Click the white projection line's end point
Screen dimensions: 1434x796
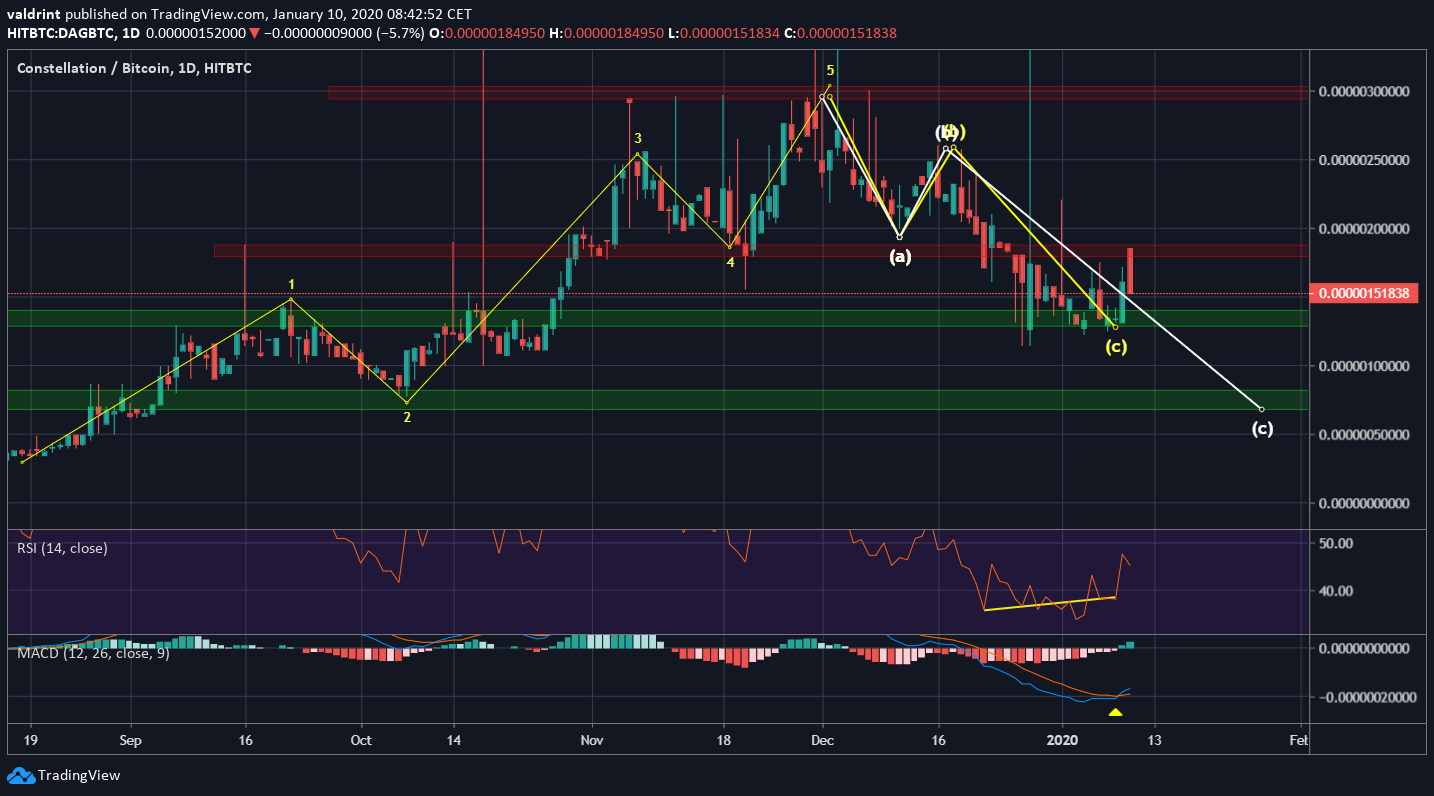(x=1262, y=409)
